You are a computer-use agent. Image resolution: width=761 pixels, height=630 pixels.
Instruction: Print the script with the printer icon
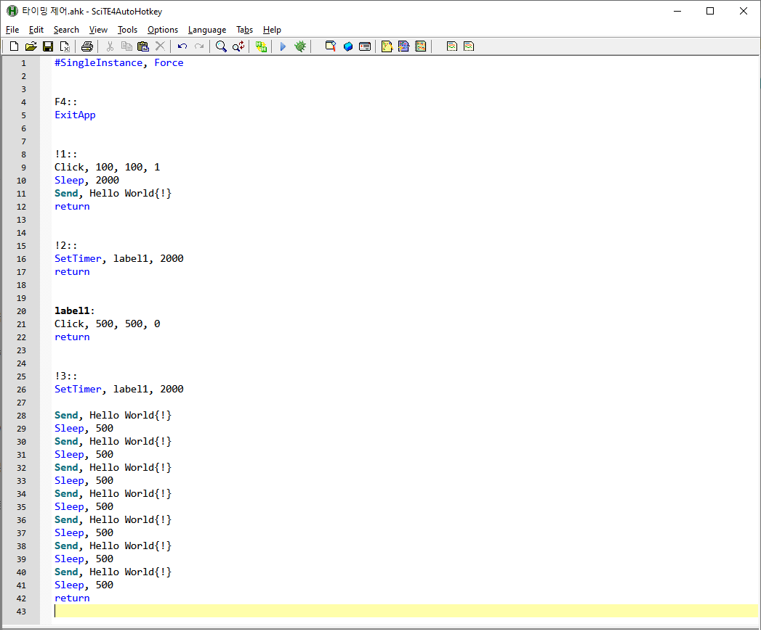tap(87, 47)
